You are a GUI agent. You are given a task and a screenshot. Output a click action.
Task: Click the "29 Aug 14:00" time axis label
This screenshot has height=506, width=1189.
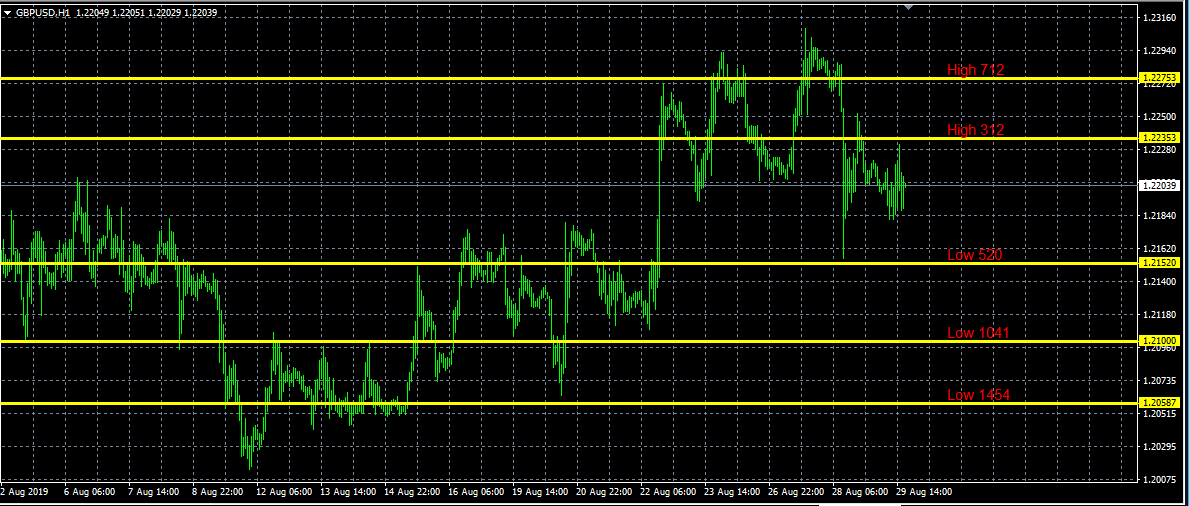pyautogui.click(x=924, y=492)
